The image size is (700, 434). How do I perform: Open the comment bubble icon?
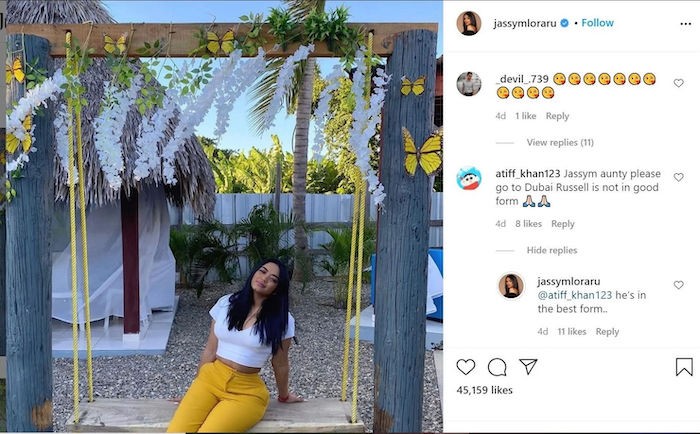(x=497, y=367)
